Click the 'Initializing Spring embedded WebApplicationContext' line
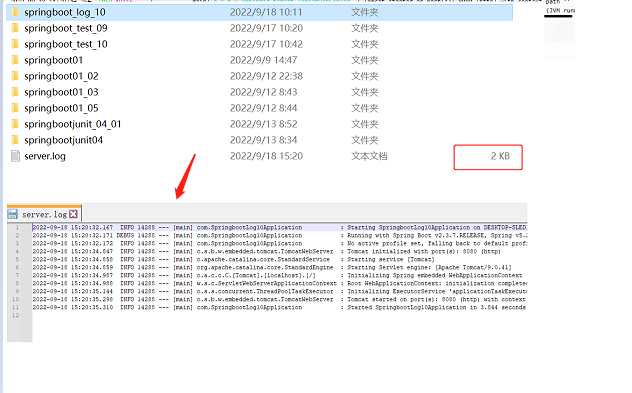 click(277, 275)
